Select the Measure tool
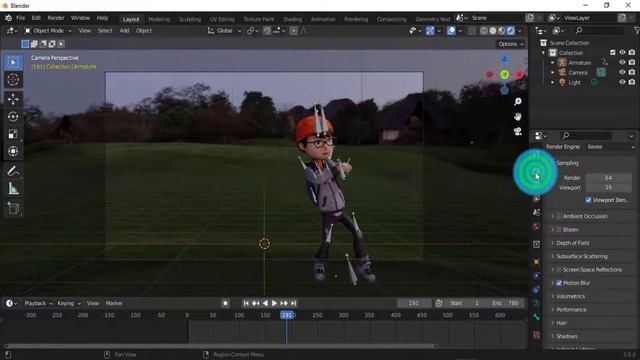640x360 pixels. tap(13, 189)
